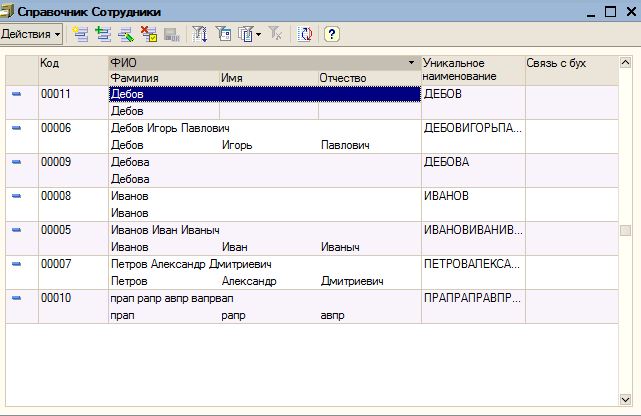Click the Add by copying icon
Viewport: 641px width, 416px height.
(102, 34)
